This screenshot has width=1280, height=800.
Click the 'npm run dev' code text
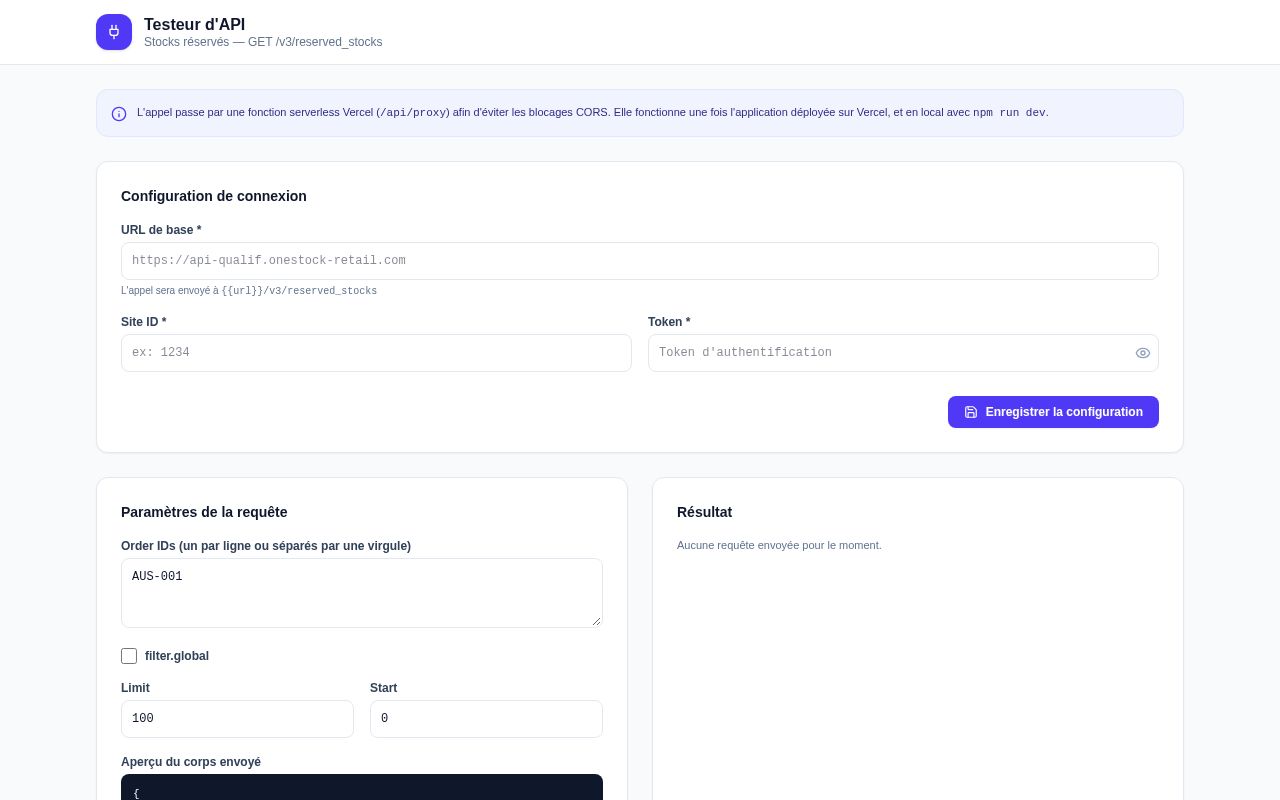pos(1009,113)
